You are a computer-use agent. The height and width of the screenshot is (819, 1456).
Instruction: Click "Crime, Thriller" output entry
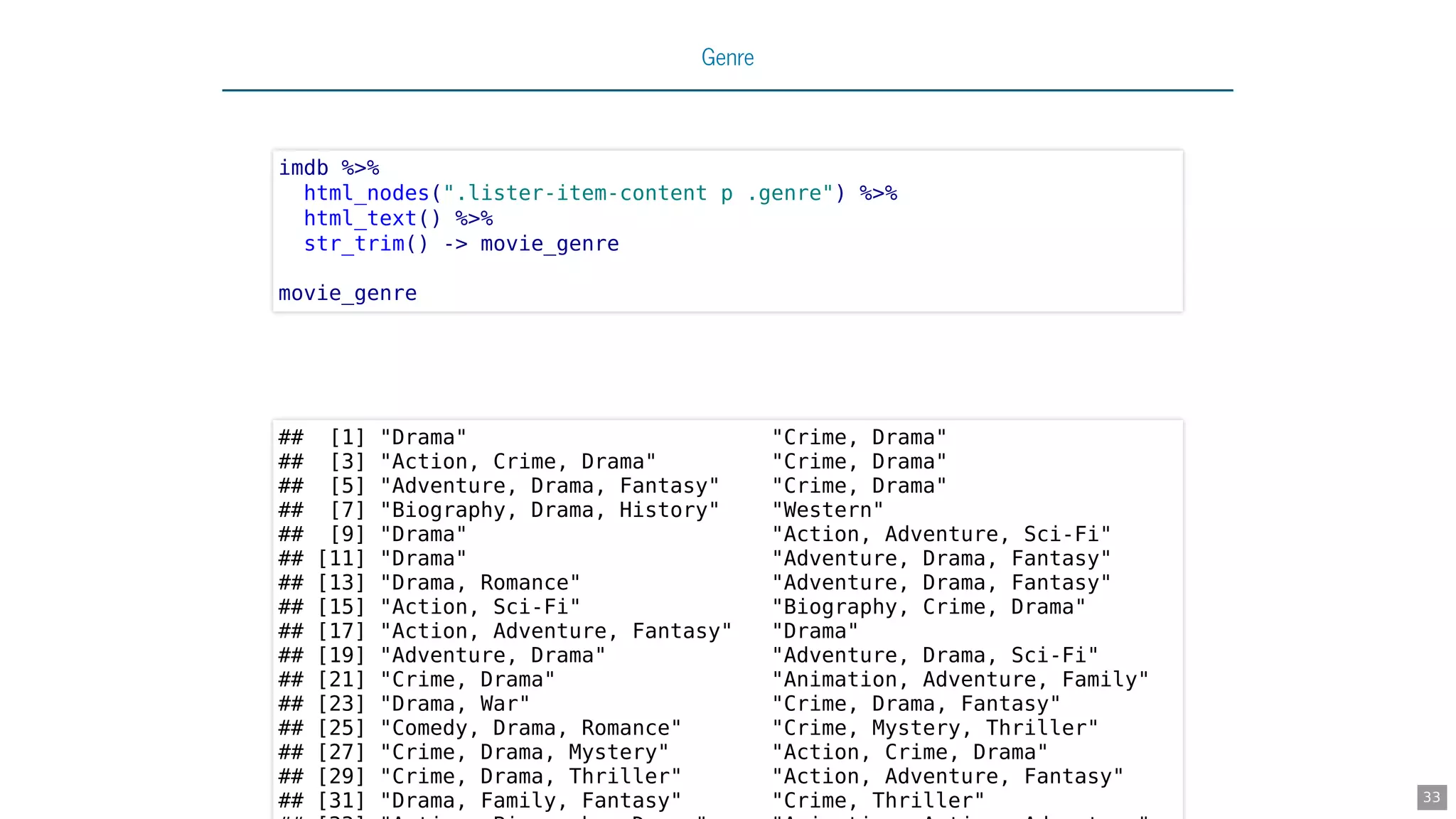[879, 800]
